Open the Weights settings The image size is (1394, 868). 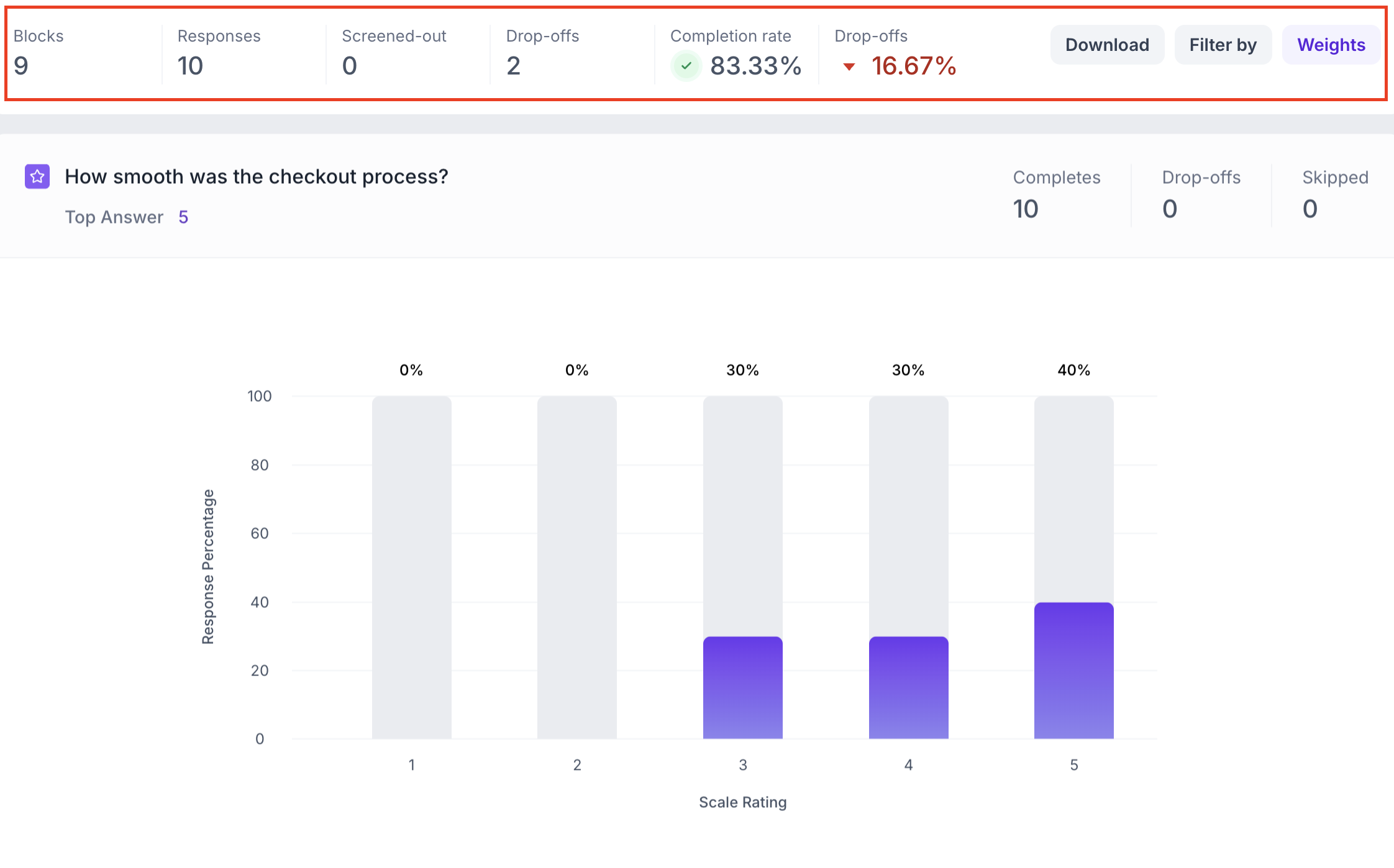pyautogui.click(x=1331, y=45)
